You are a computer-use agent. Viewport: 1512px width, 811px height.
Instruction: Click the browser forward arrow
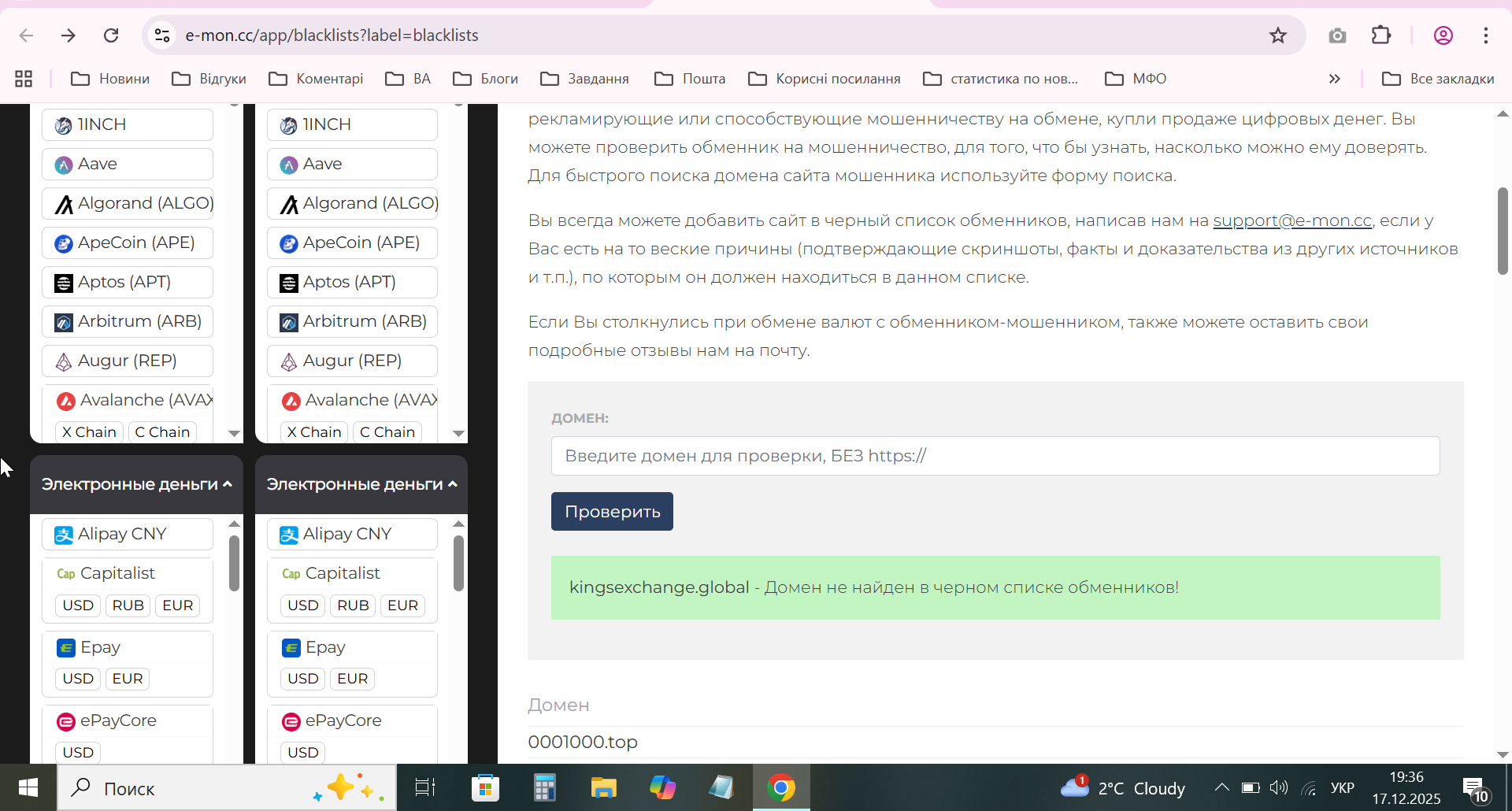point(69,35)
